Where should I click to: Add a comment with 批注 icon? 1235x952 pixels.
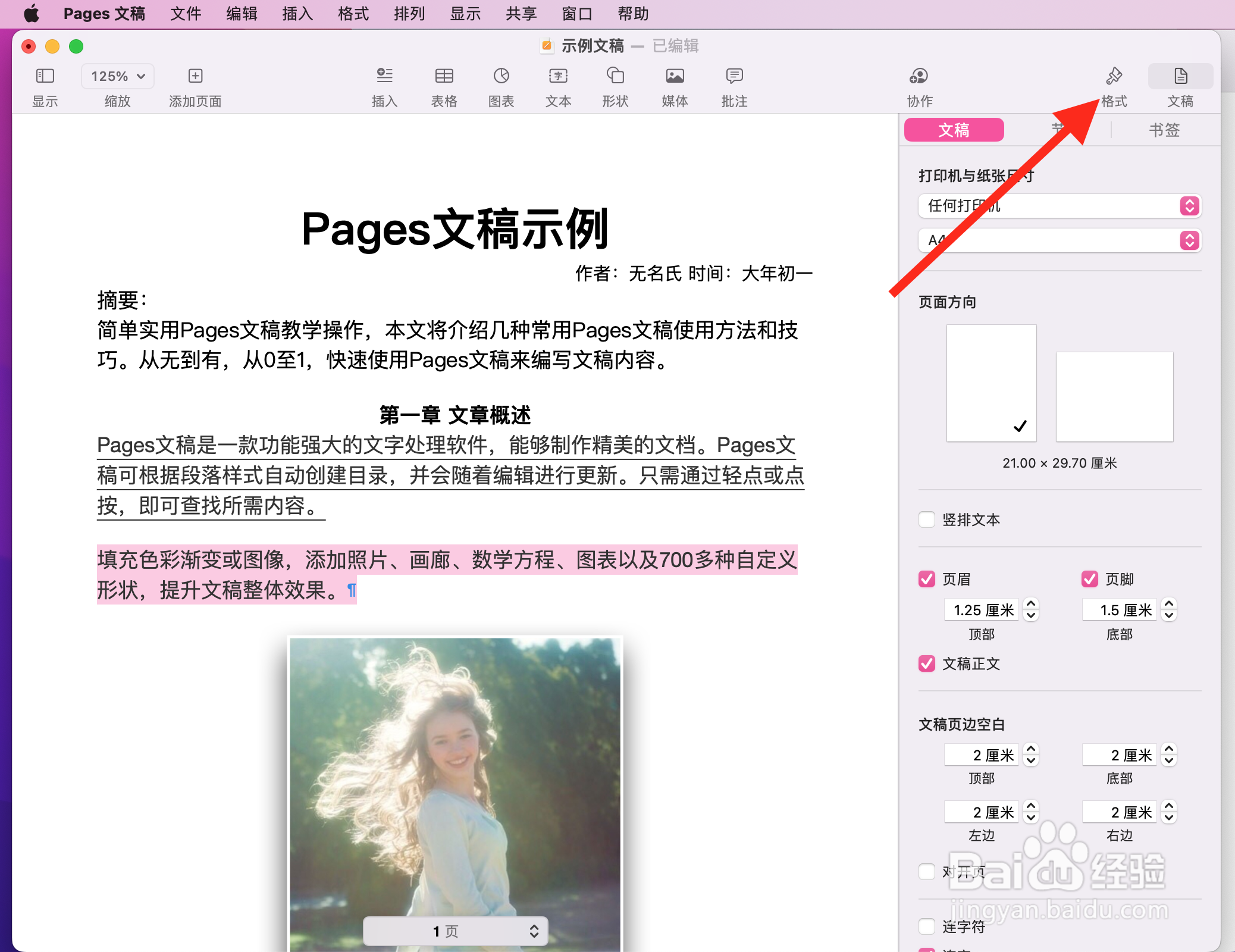point(734,76)
